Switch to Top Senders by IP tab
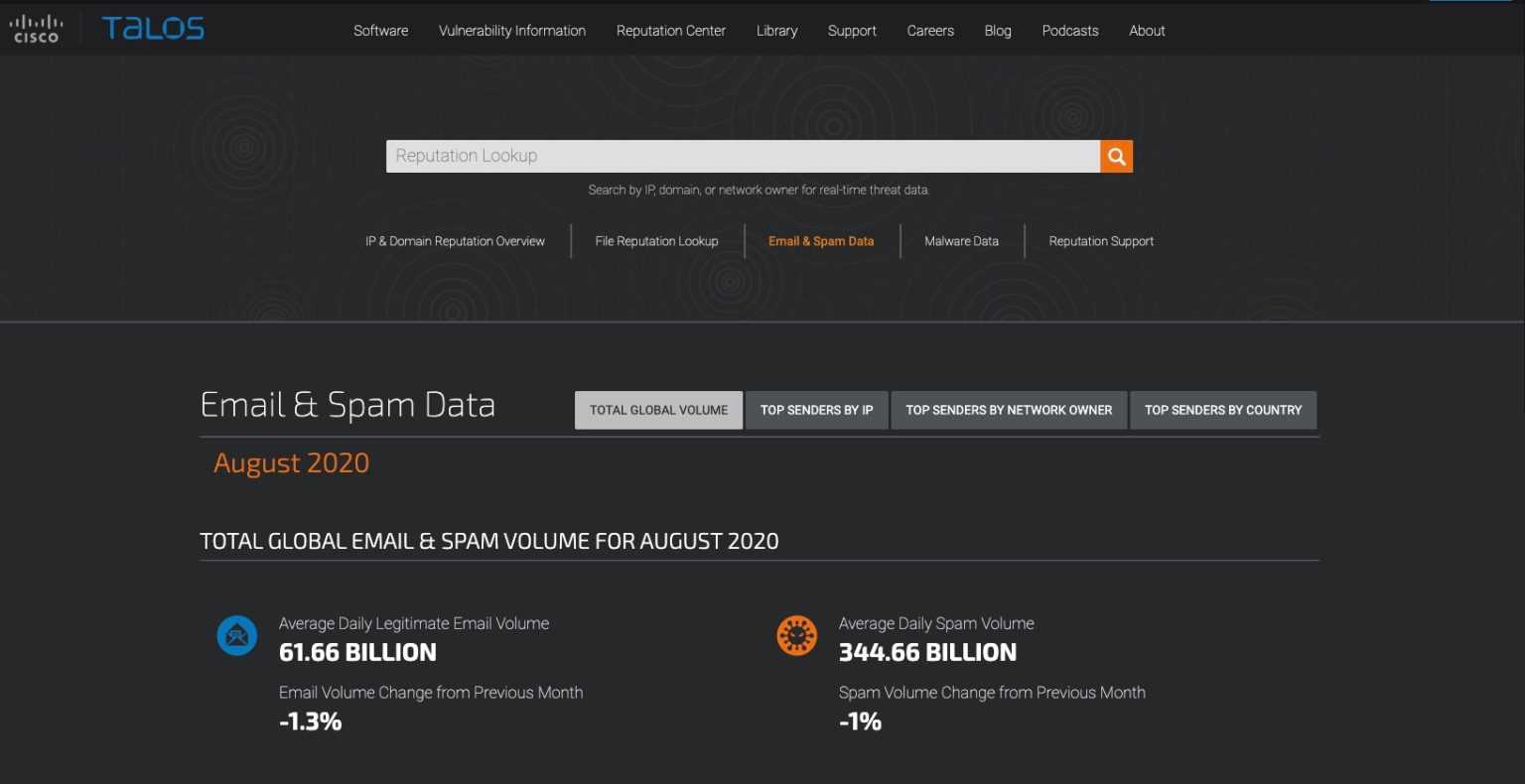The image size is (1525, 784). point(817,410)
